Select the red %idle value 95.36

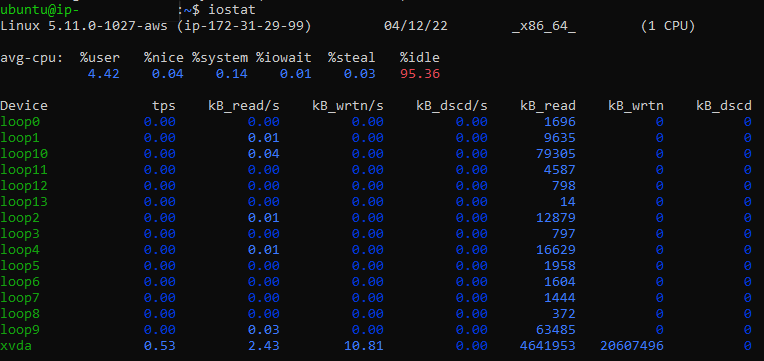pyautogui.click(x=420, y=74)
